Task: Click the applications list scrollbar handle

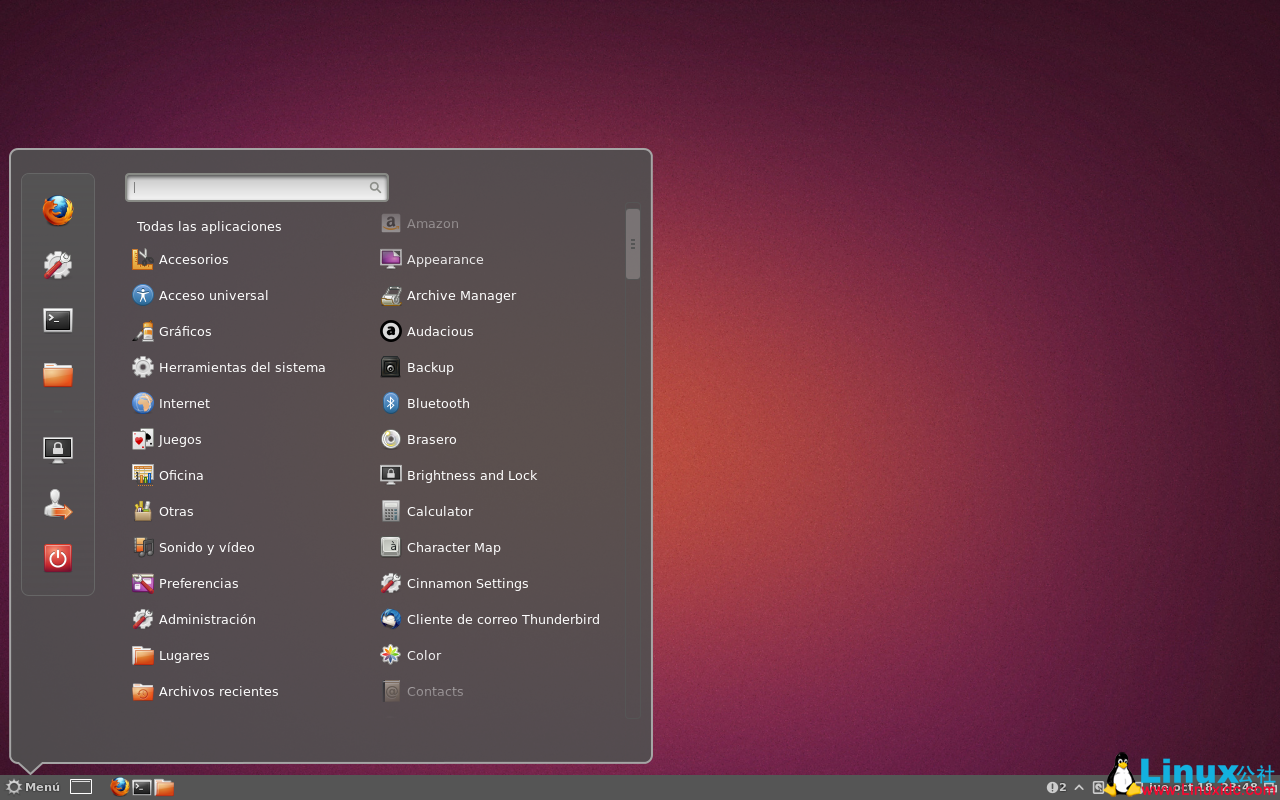Action: pyautogui.click(x=633, y=244)
